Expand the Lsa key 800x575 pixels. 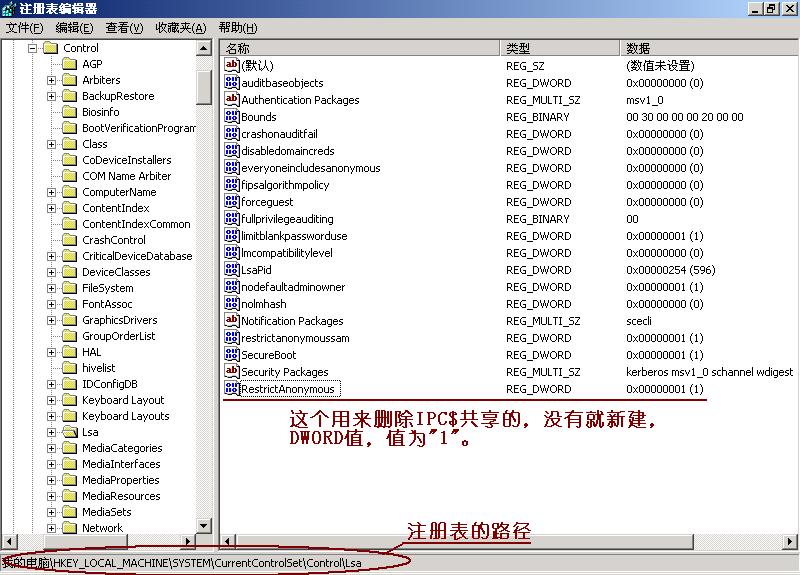pyautogui.click(x=52, y=432)
